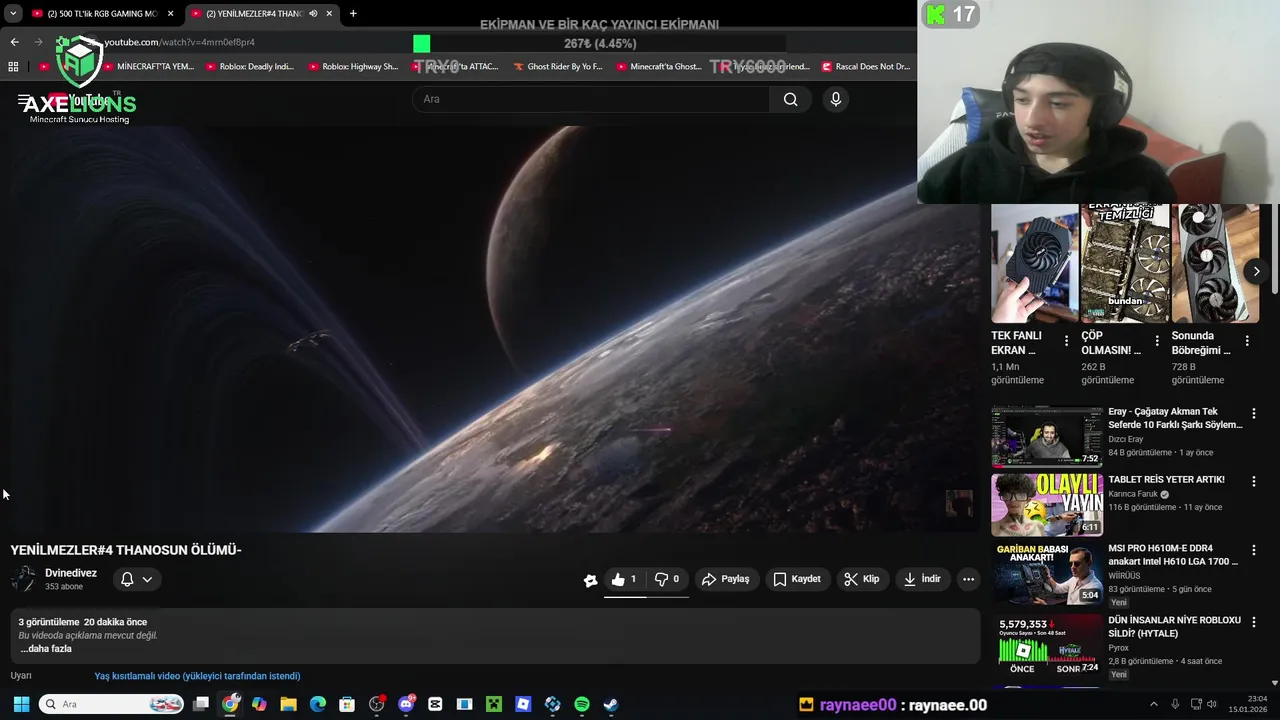Open options for TABLET REİS YETER ARTIK video

tap(1253, 481)
